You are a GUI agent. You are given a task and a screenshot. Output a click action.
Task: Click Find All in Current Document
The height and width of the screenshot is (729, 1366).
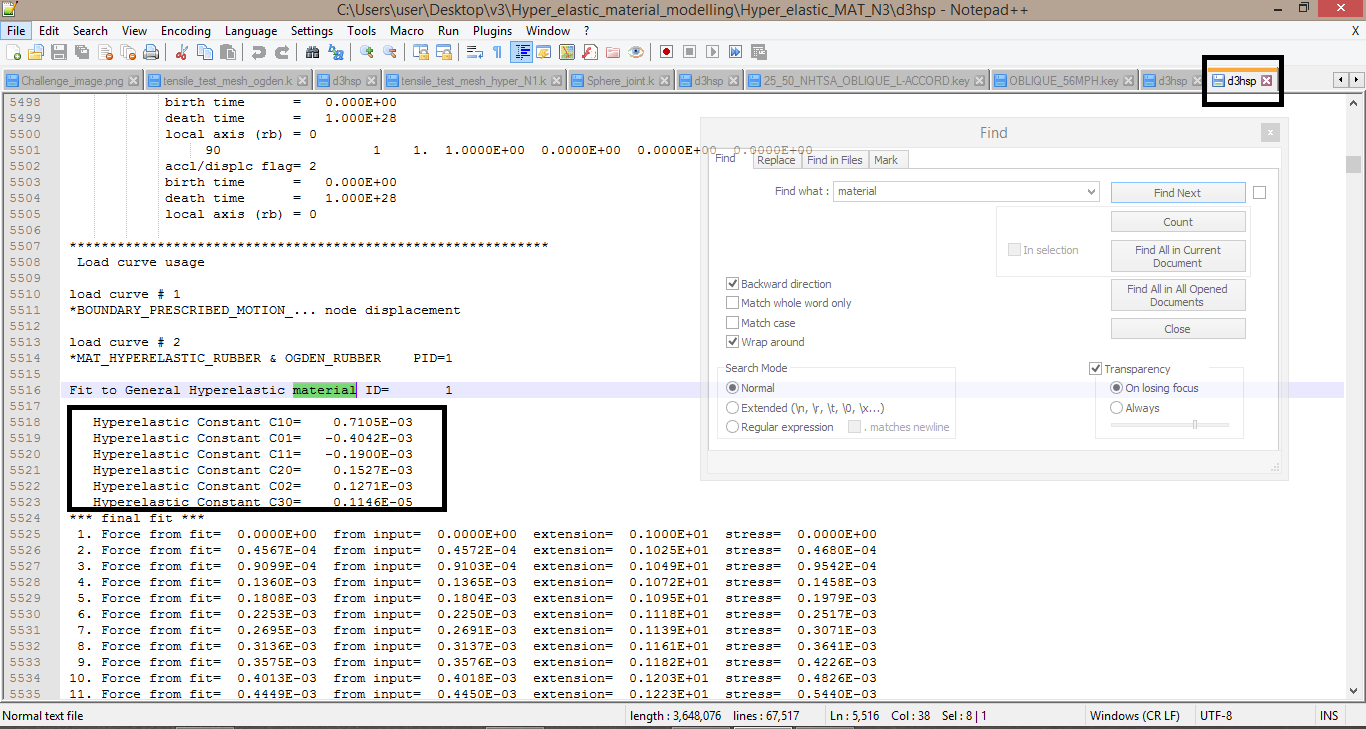[1177, 256]
